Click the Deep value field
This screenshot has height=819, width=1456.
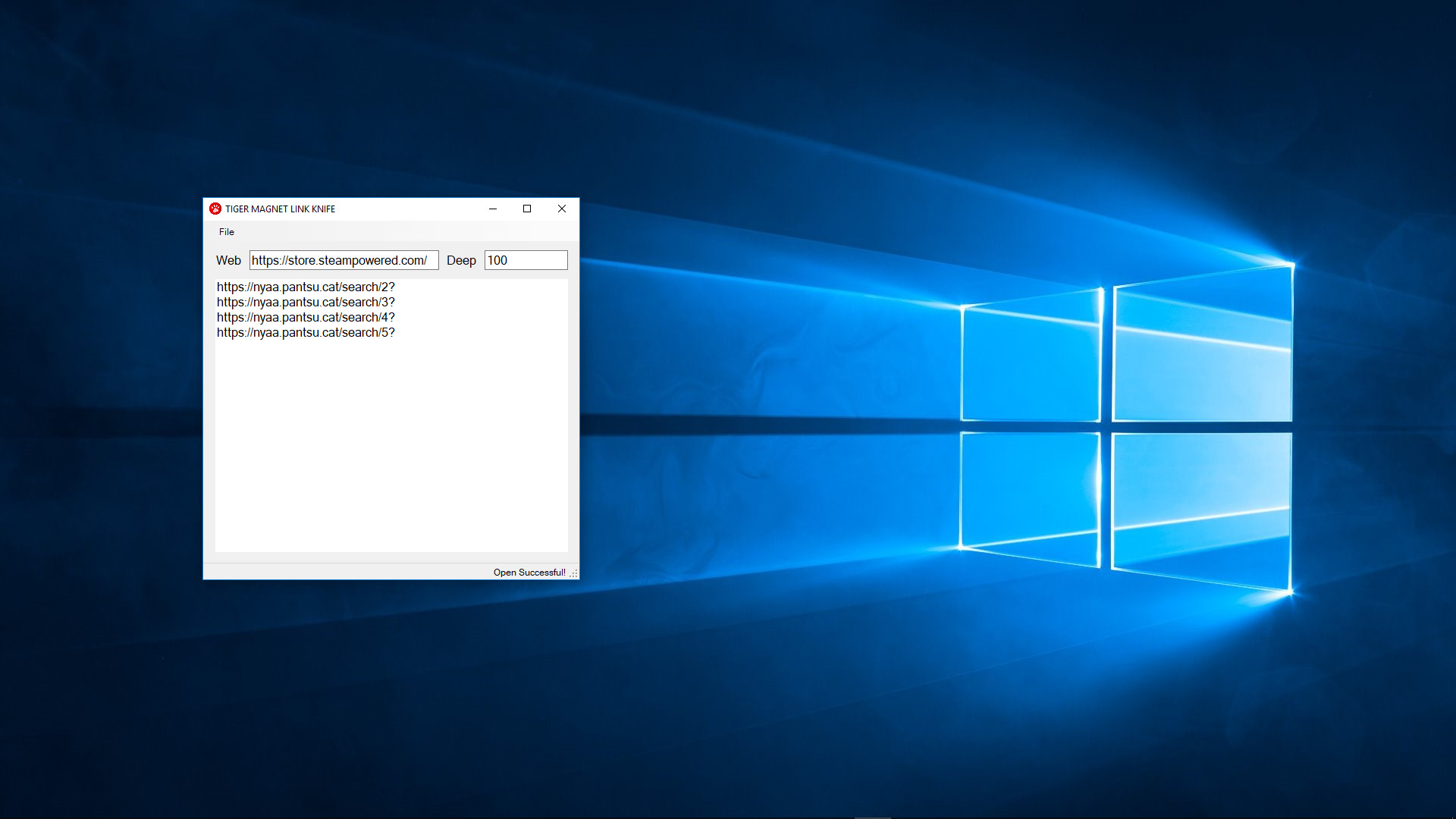526,260
